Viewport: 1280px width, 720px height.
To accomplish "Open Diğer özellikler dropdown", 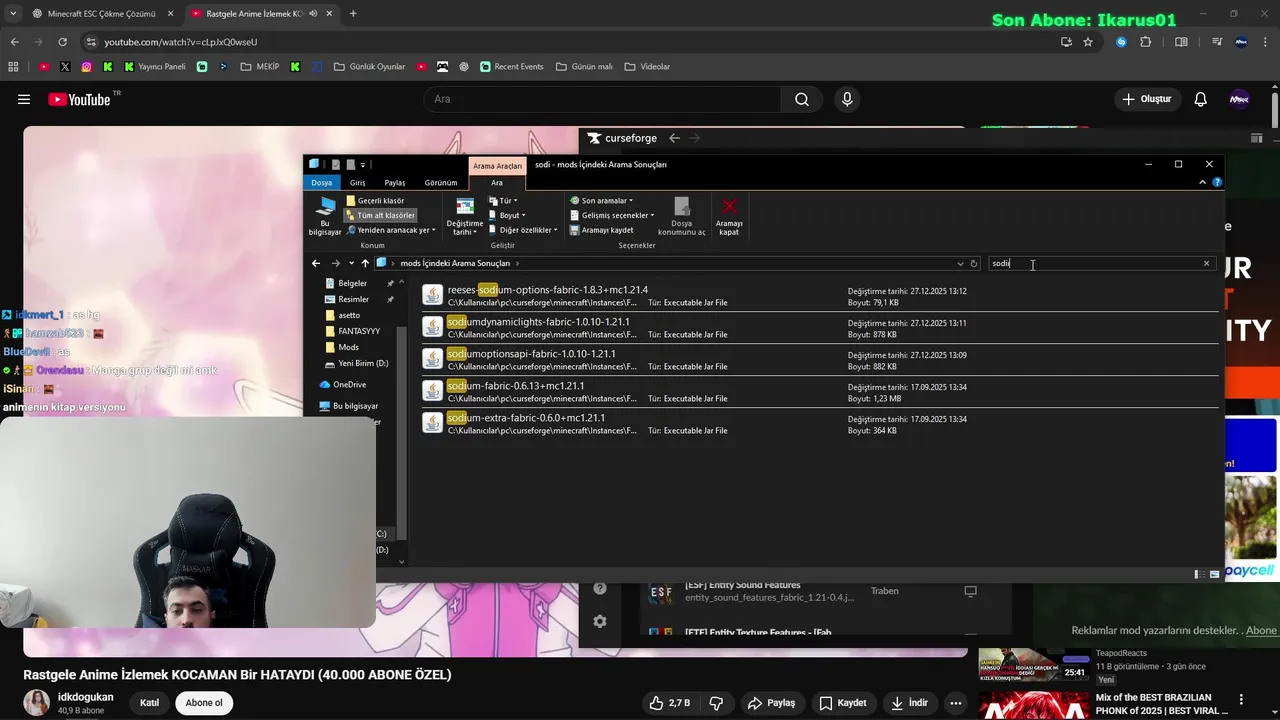I will pyautogui.click(x=523, y=230).
